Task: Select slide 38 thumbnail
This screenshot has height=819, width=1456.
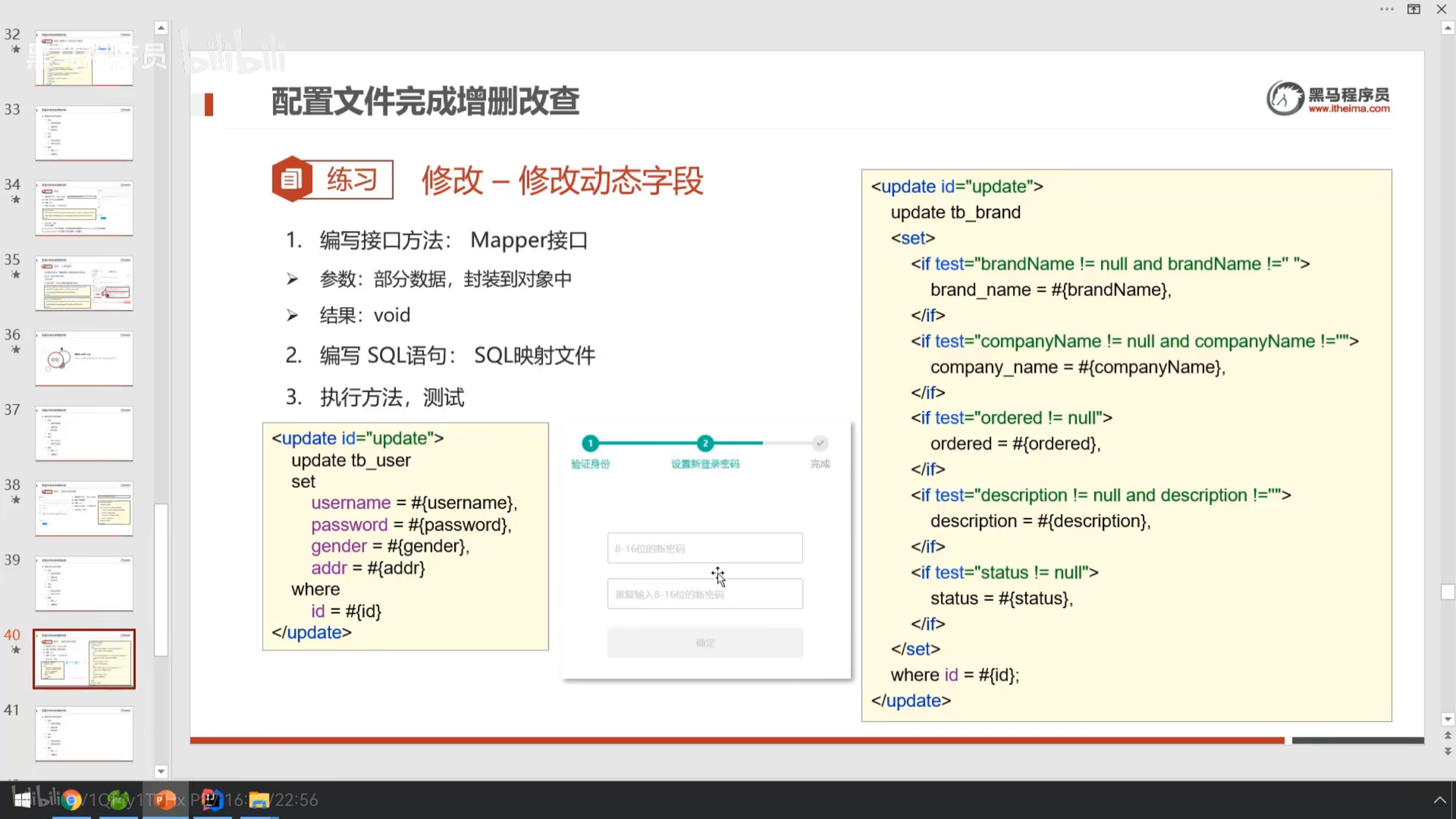Action: click(84, 508)
